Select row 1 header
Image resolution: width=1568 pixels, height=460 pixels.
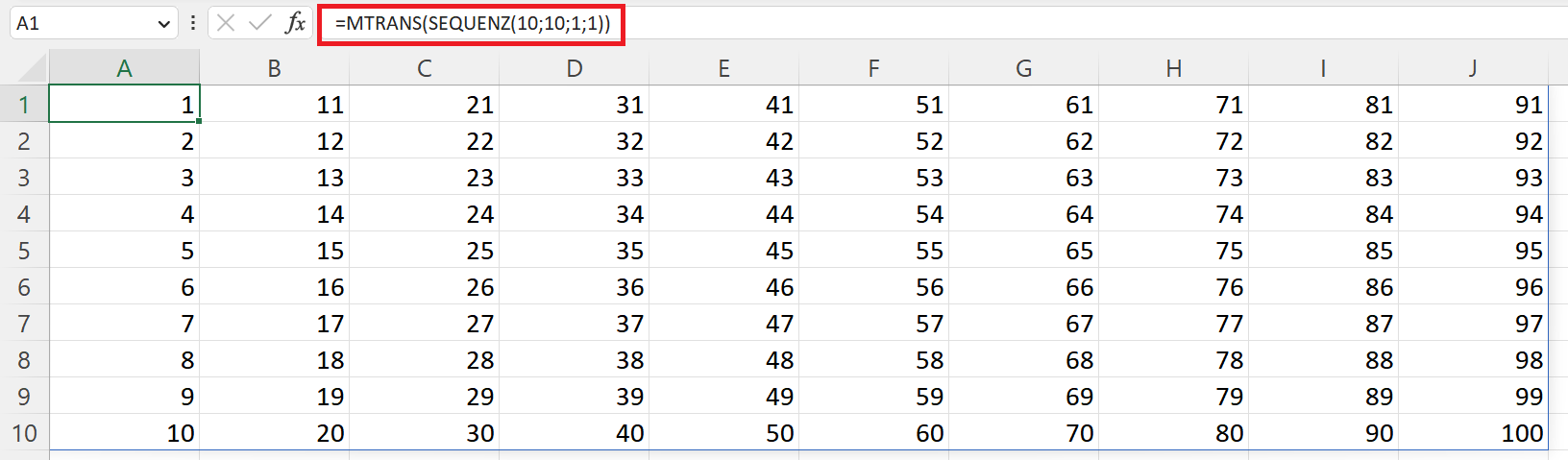tap(24, 104)
